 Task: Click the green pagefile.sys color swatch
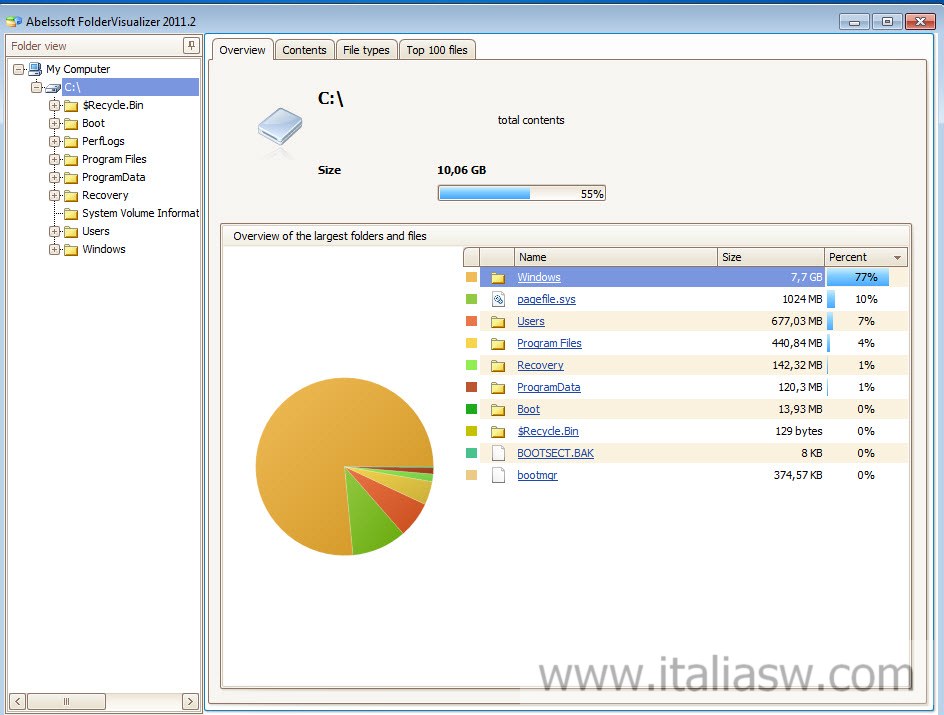pyautogui.click(x=471, y=299)
